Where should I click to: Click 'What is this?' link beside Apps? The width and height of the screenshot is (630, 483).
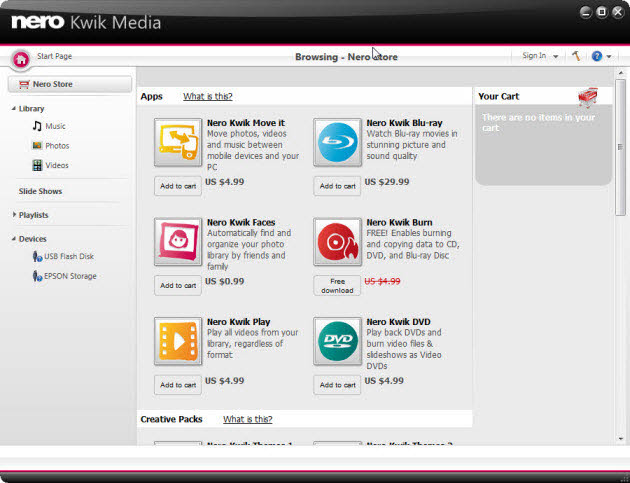208,96
